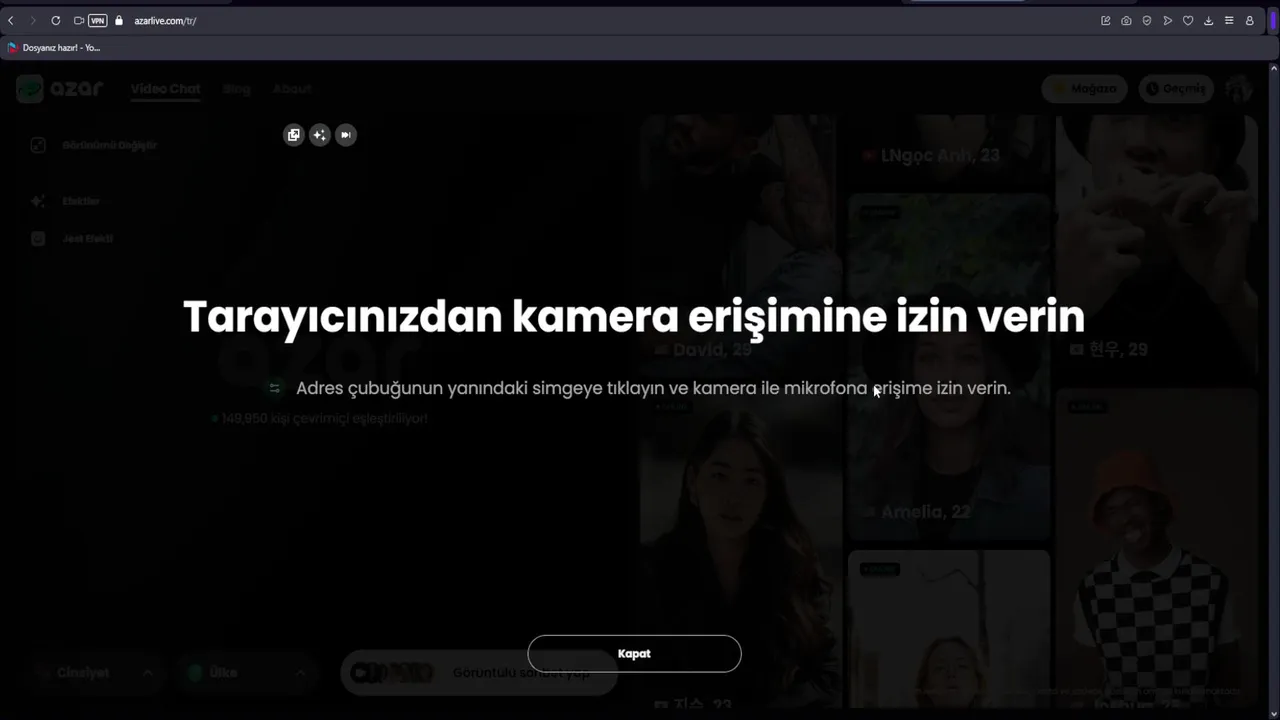Click the heart bookmark icon
The image size is (1280, 720).
[x=1188, y=20]
